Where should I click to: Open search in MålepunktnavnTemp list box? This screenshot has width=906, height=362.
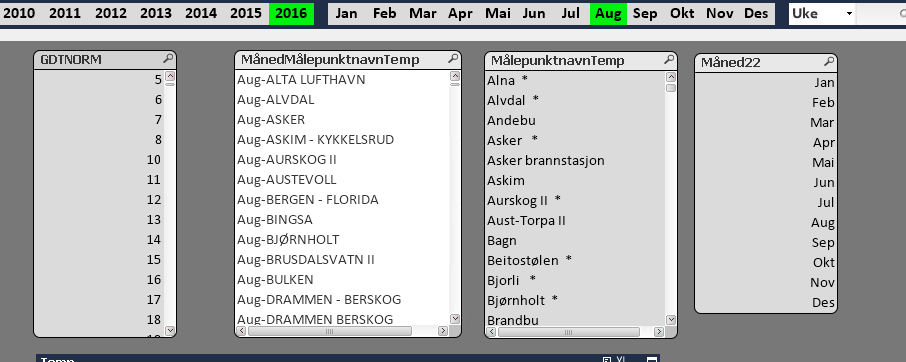tap(669, 59)
